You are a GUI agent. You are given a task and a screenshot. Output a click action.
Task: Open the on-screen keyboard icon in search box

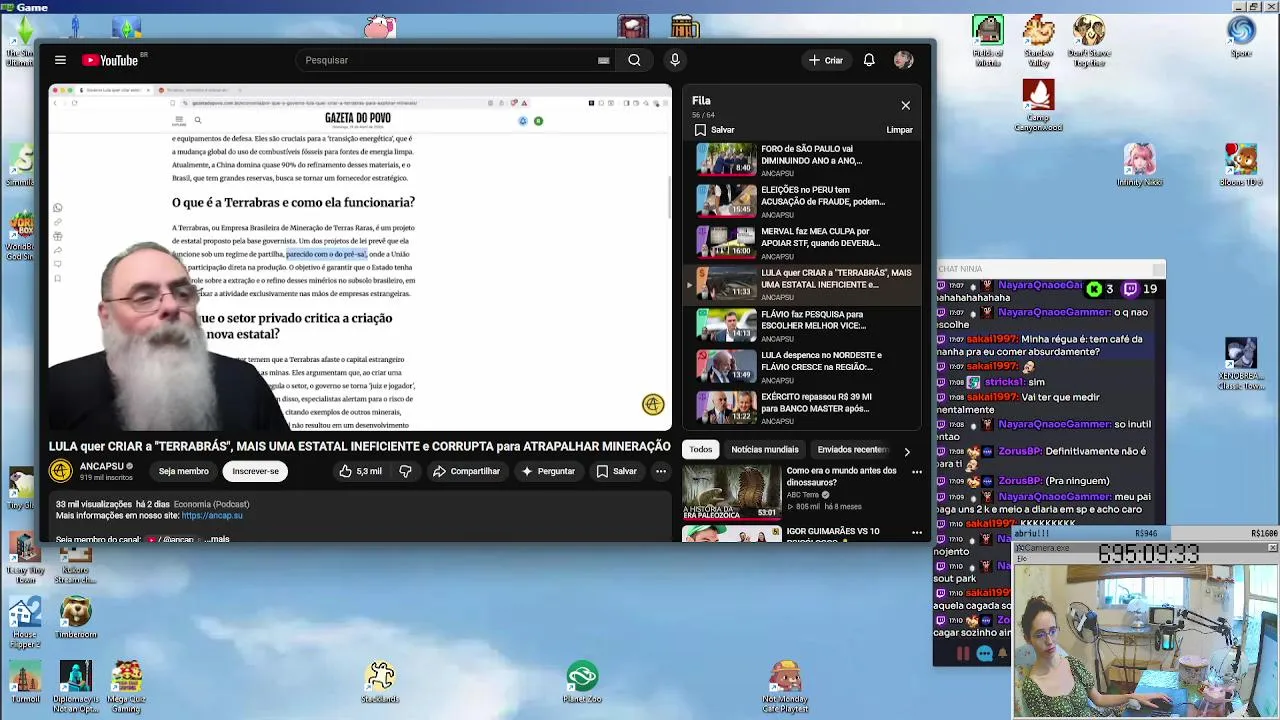click(603, 60)
